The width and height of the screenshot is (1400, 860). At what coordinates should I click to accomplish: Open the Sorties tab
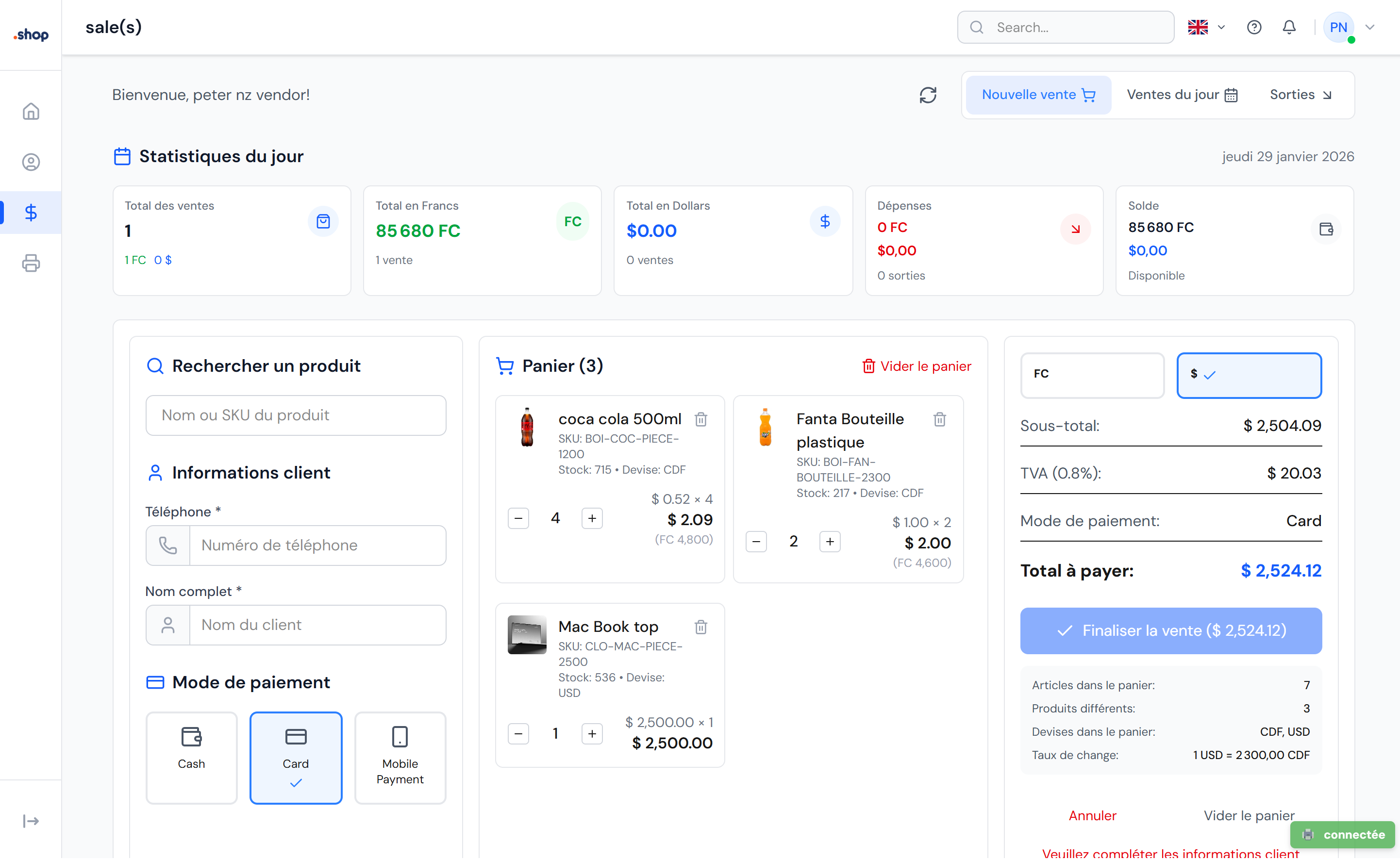click(x=1300, y=95)
